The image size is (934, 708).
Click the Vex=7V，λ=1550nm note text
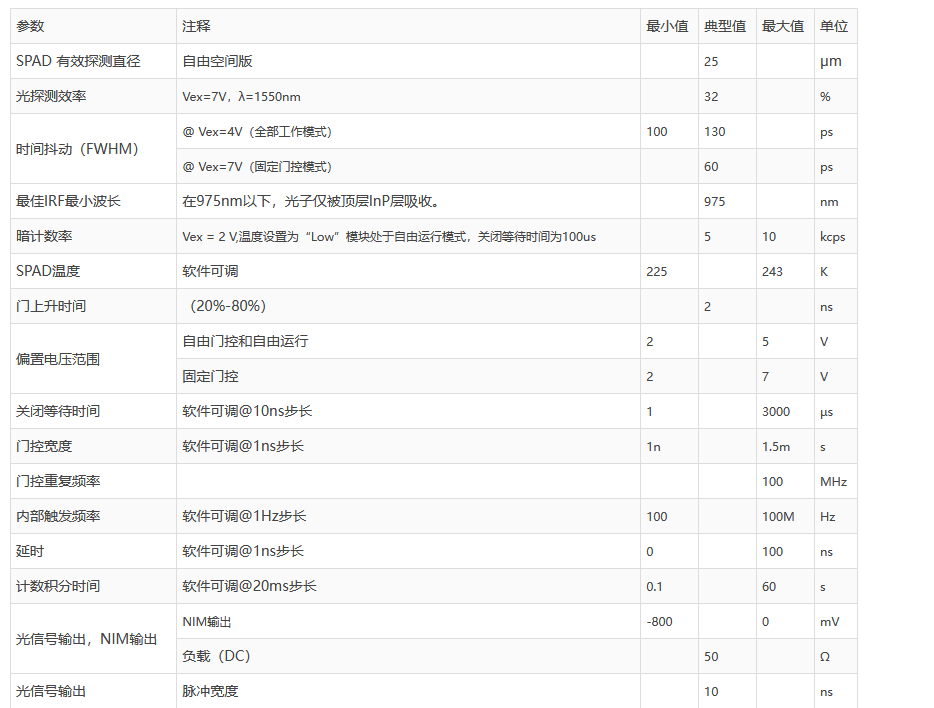point(241,96)
